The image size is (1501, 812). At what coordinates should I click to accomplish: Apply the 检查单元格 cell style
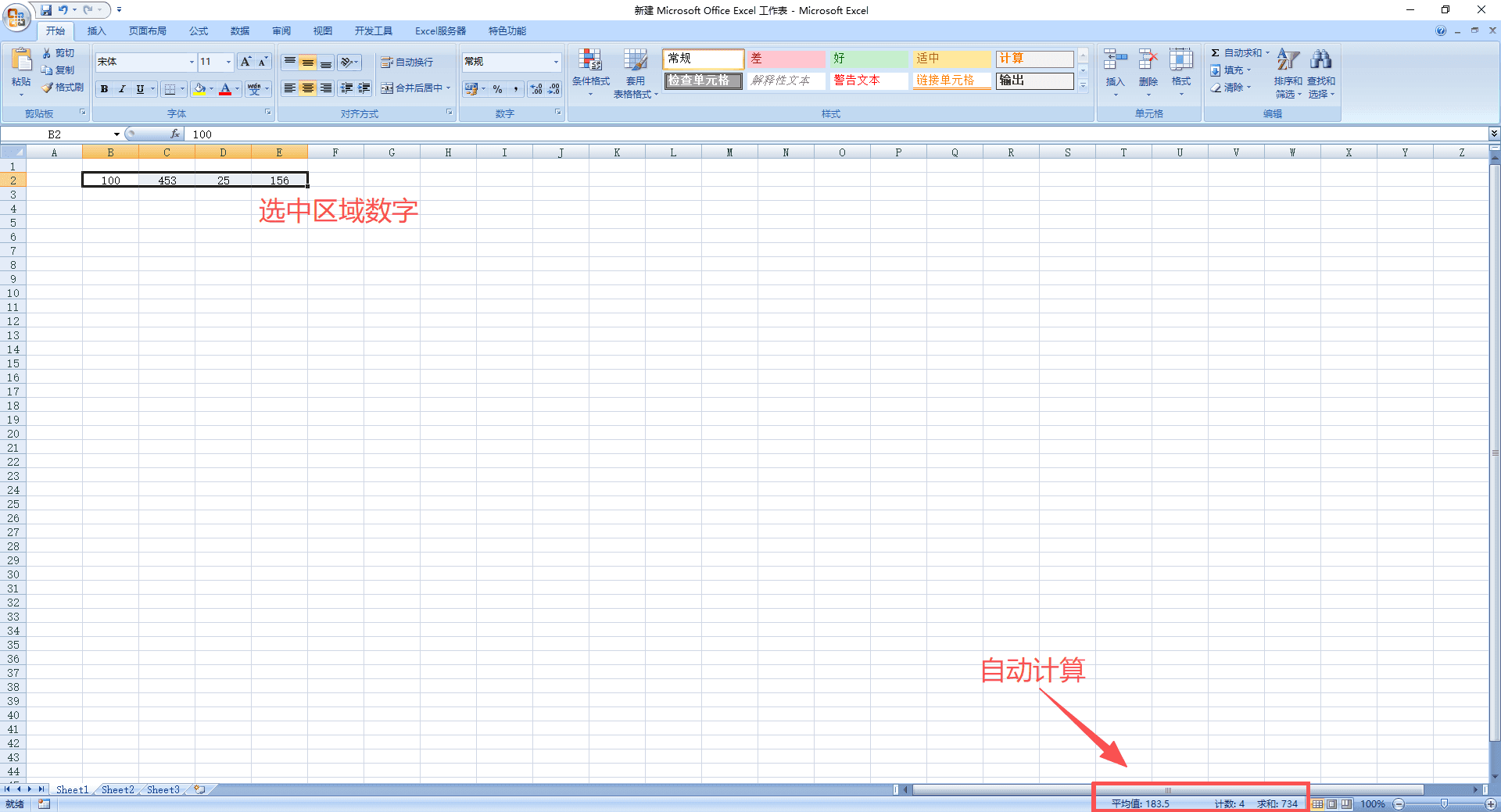pyautogui.click(x=703, y=80)
